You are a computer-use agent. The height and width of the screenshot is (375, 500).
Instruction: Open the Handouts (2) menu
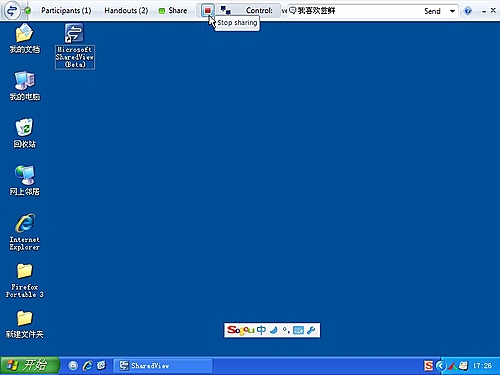126,11
